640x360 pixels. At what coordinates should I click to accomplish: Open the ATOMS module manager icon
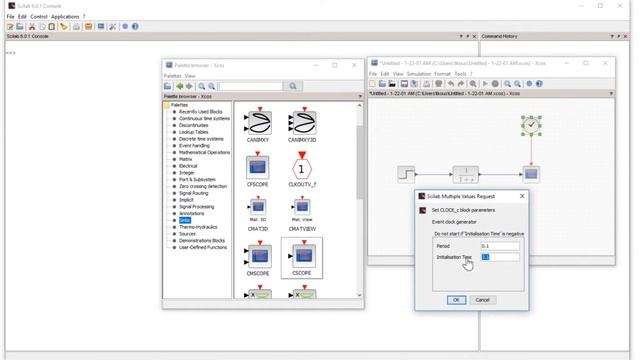tap(88, 27)
